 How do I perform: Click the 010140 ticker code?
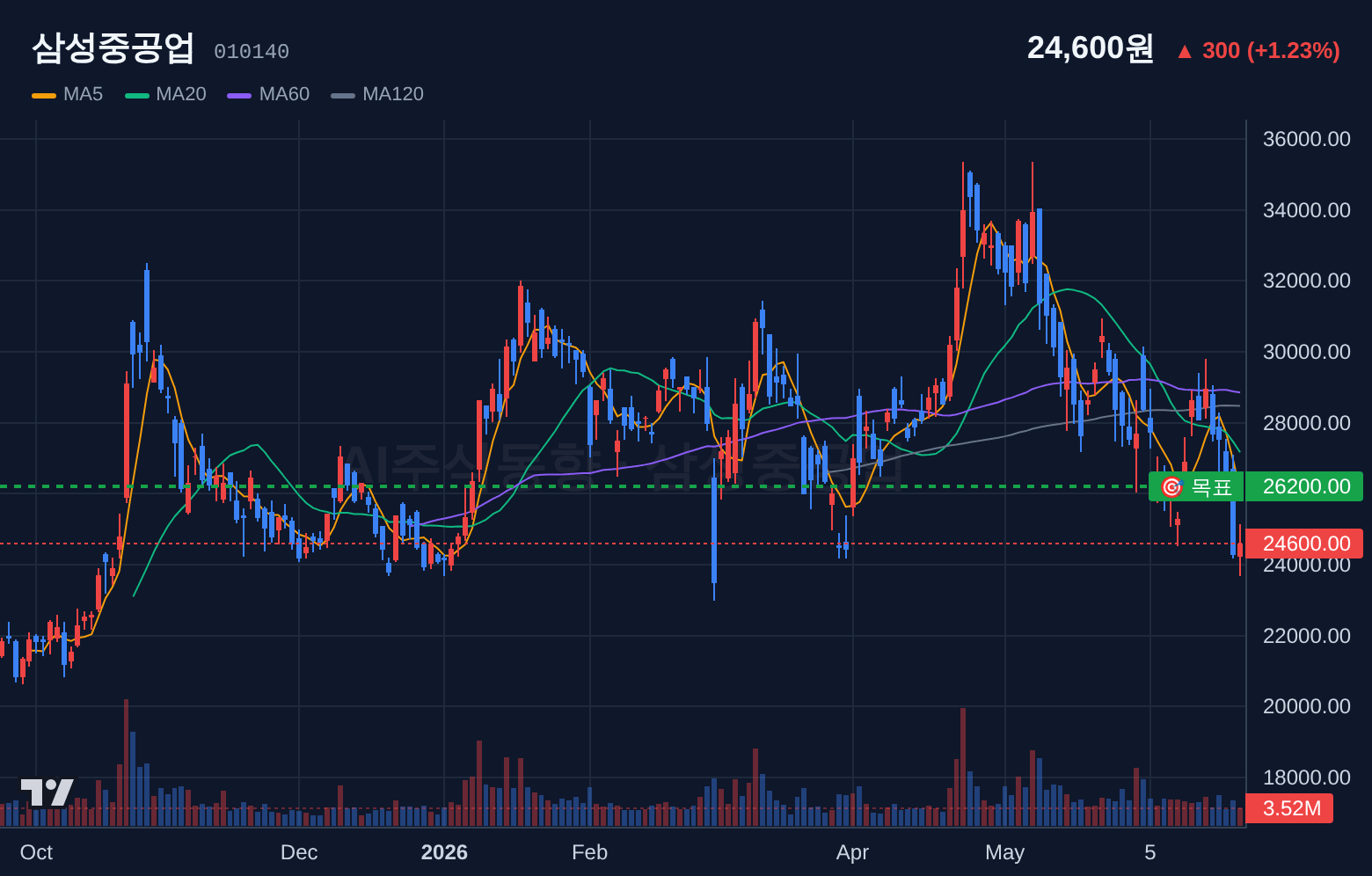[x=252, y=52]
